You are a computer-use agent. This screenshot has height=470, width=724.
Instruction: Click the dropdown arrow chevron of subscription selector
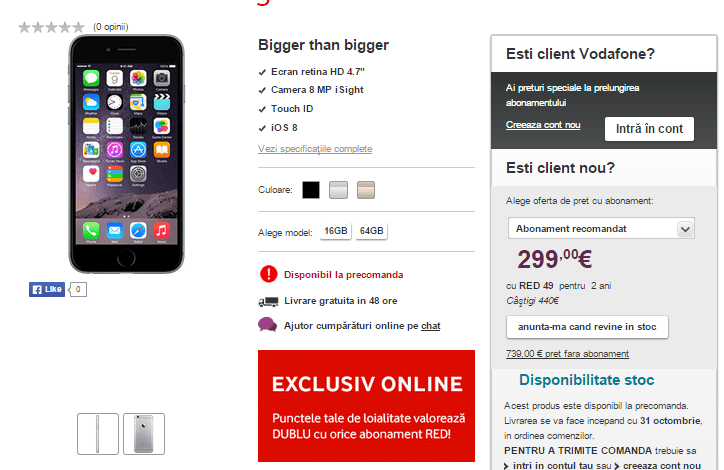(x=685, y=229)
